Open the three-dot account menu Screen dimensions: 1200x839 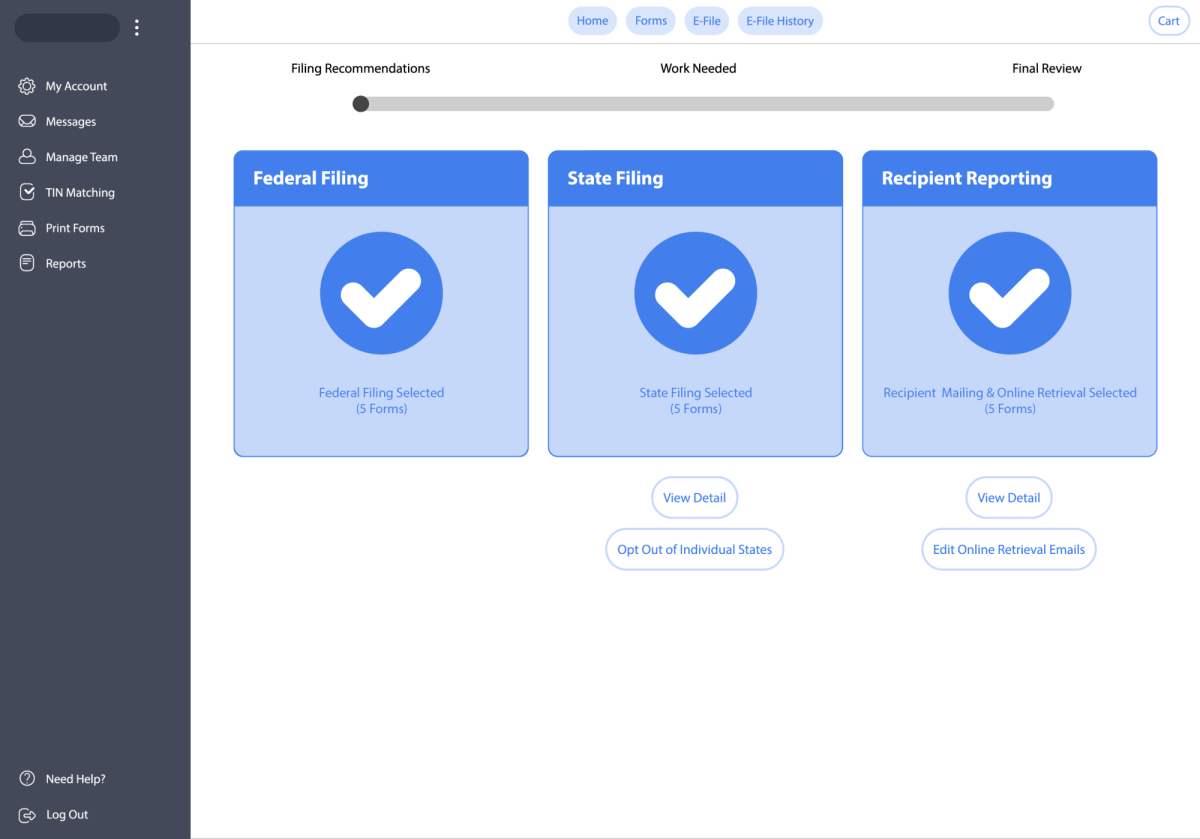137,28
